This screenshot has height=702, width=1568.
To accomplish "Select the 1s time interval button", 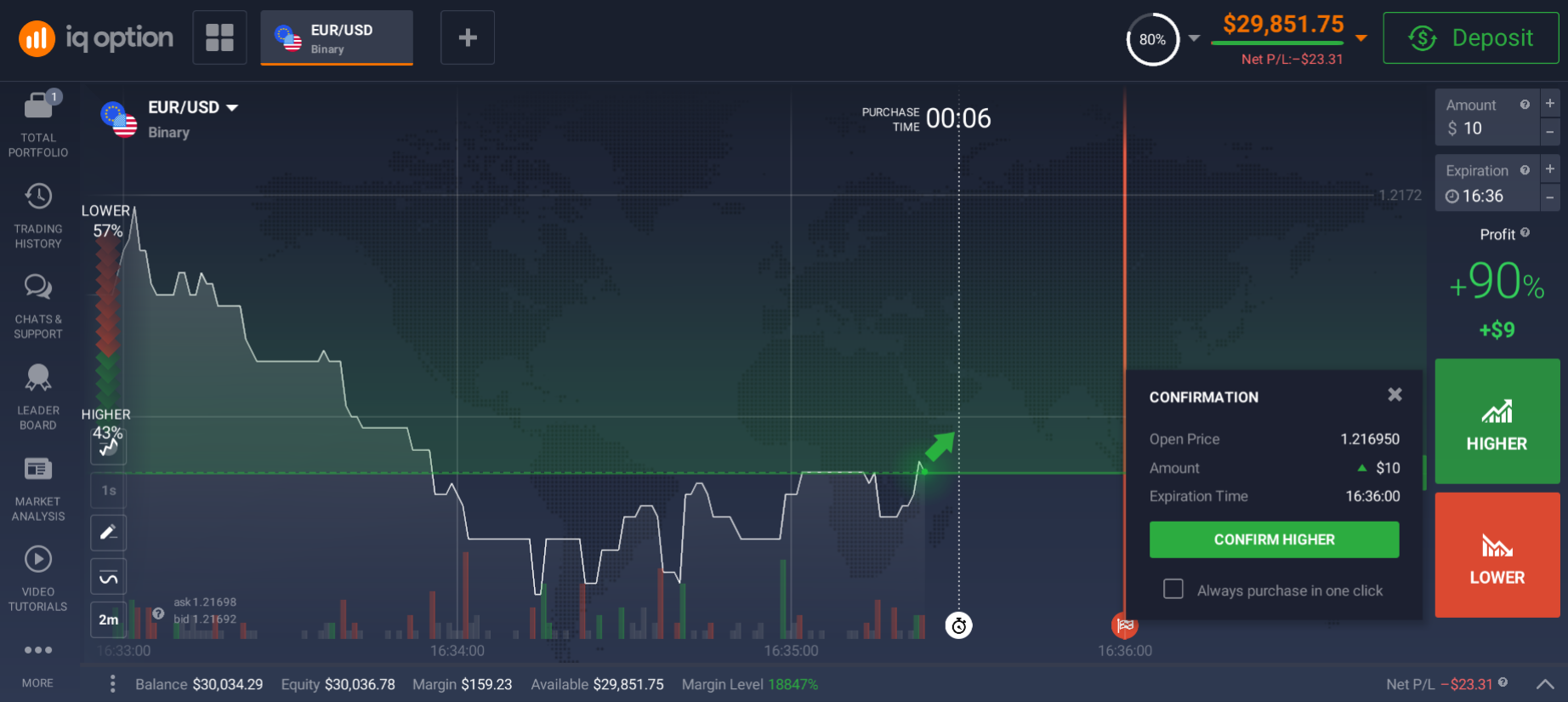I will pos(109,490).
